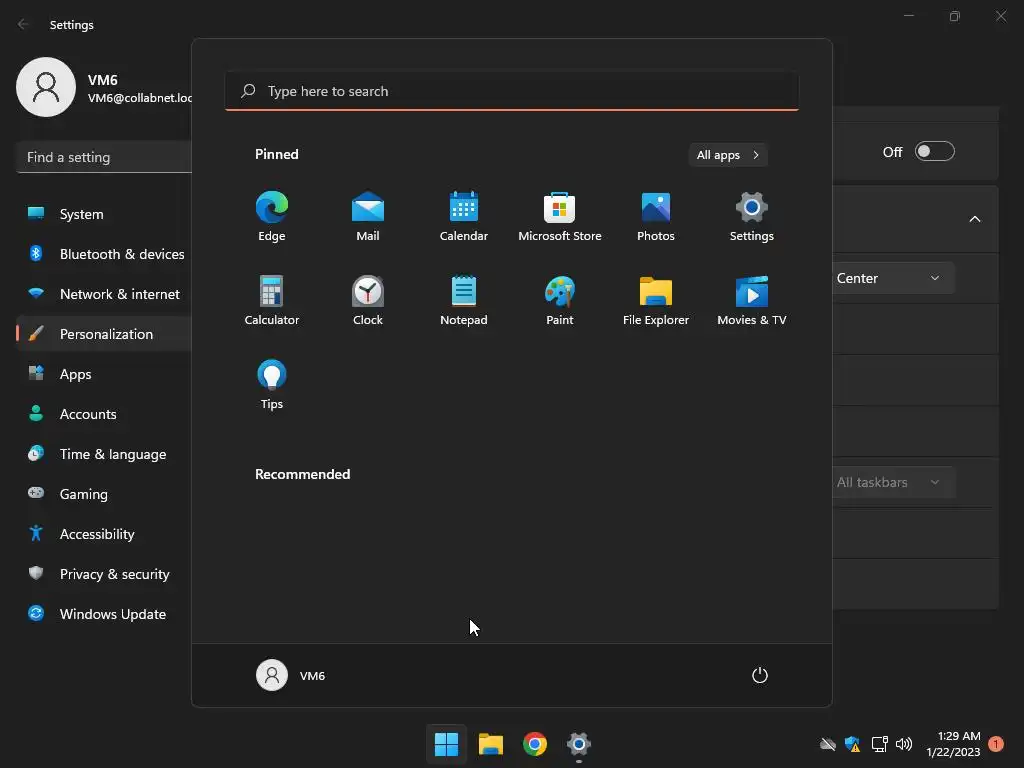1024x768 pixels.
Task: Launch the Clock app
Action: [368, 300]
